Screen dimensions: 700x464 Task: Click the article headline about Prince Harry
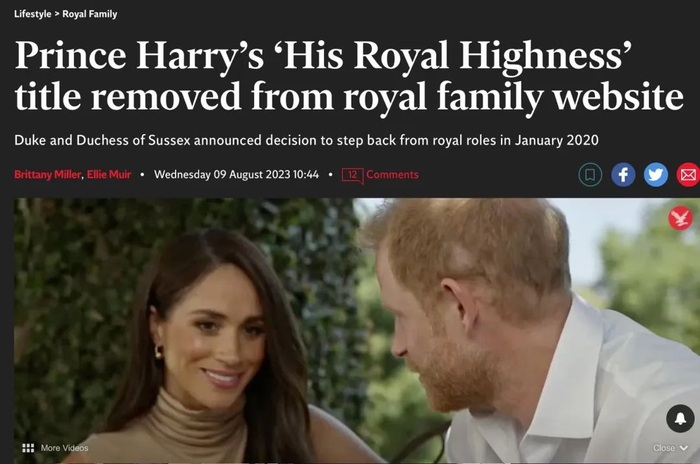click(349, 75)
